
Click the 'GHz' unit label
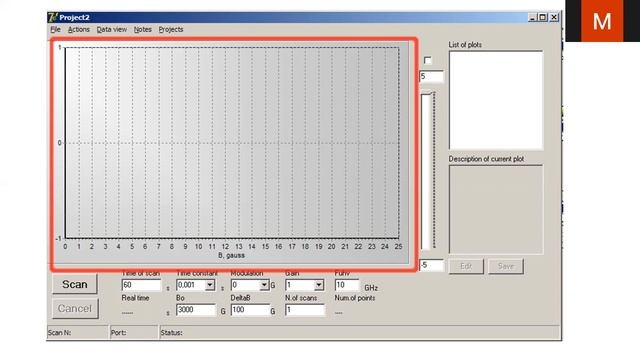(371, 288)
